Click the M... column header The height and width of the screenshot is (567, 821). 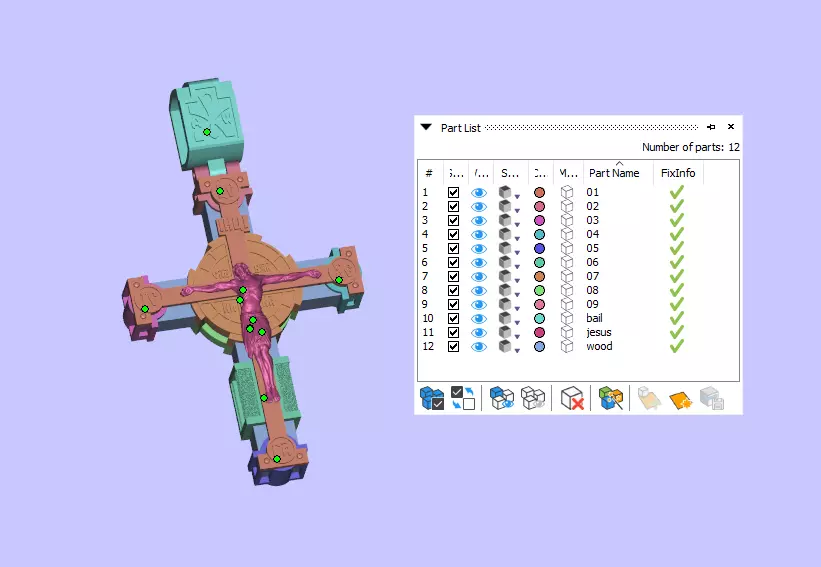[568, 173]
